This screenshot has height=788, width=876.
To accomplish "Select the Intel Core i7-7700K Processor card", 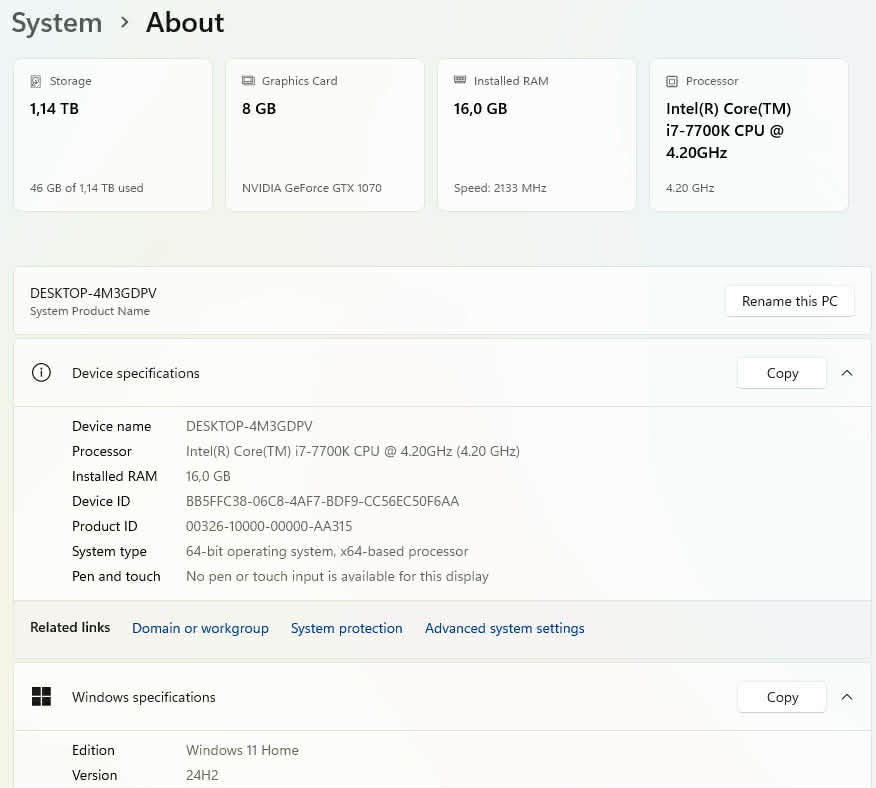I will [x=749, y=135].
